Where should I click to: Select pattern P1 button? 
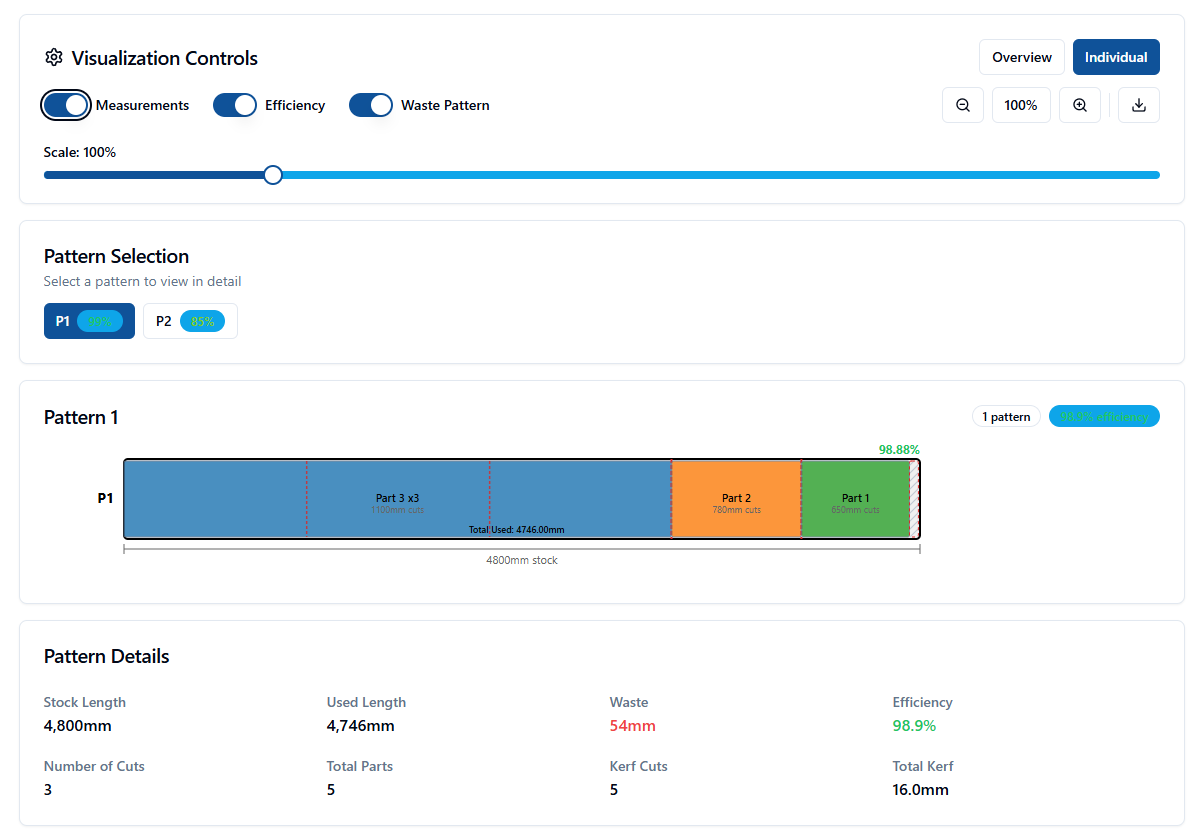pyautogui.click(x=89, y=321)
